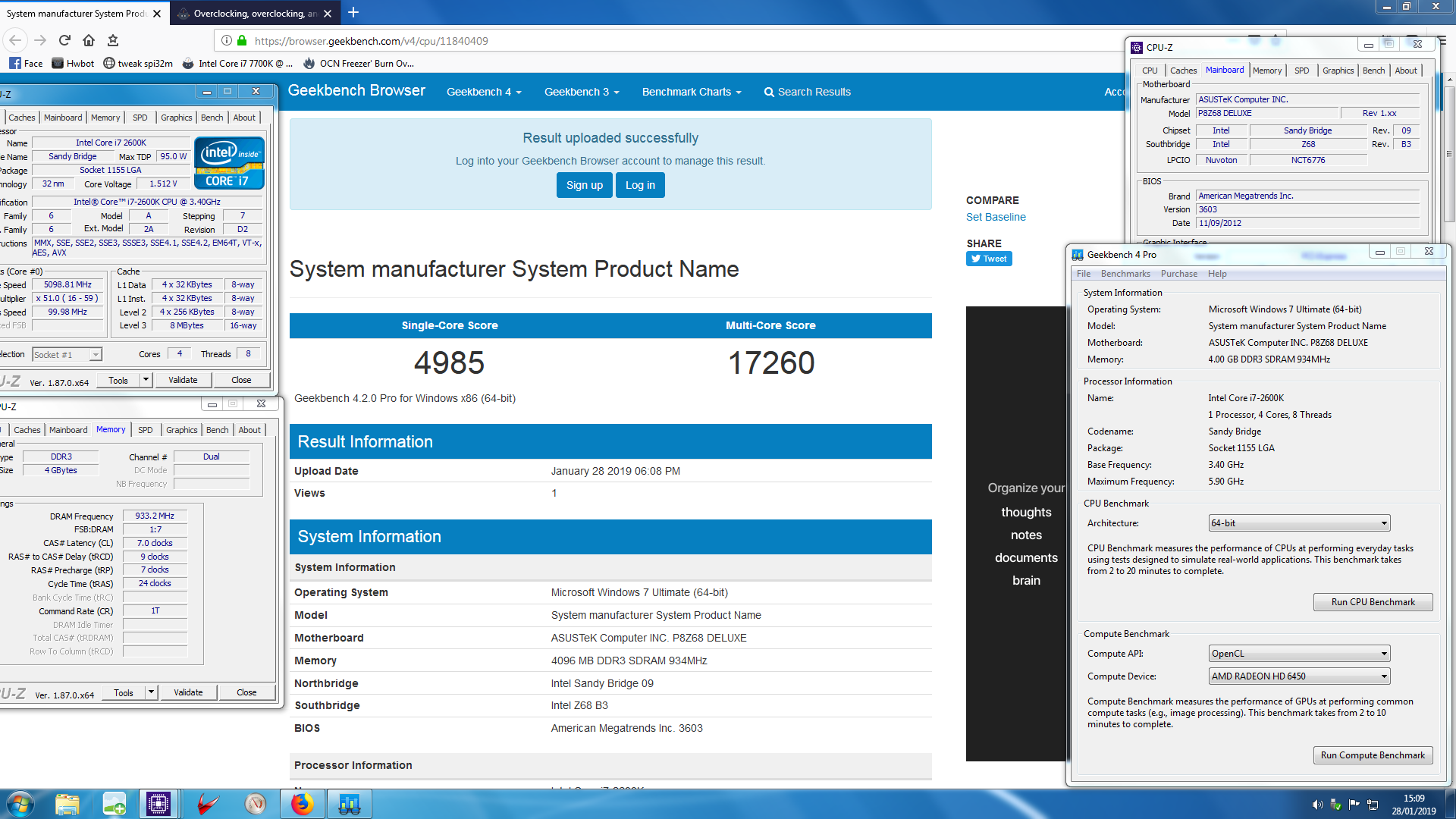The height and width of the screenshot is (819, 1456).
Task: Expand Geekbench 3 nav dropdown
Action: pyautogui.click(x=582, y=92)
